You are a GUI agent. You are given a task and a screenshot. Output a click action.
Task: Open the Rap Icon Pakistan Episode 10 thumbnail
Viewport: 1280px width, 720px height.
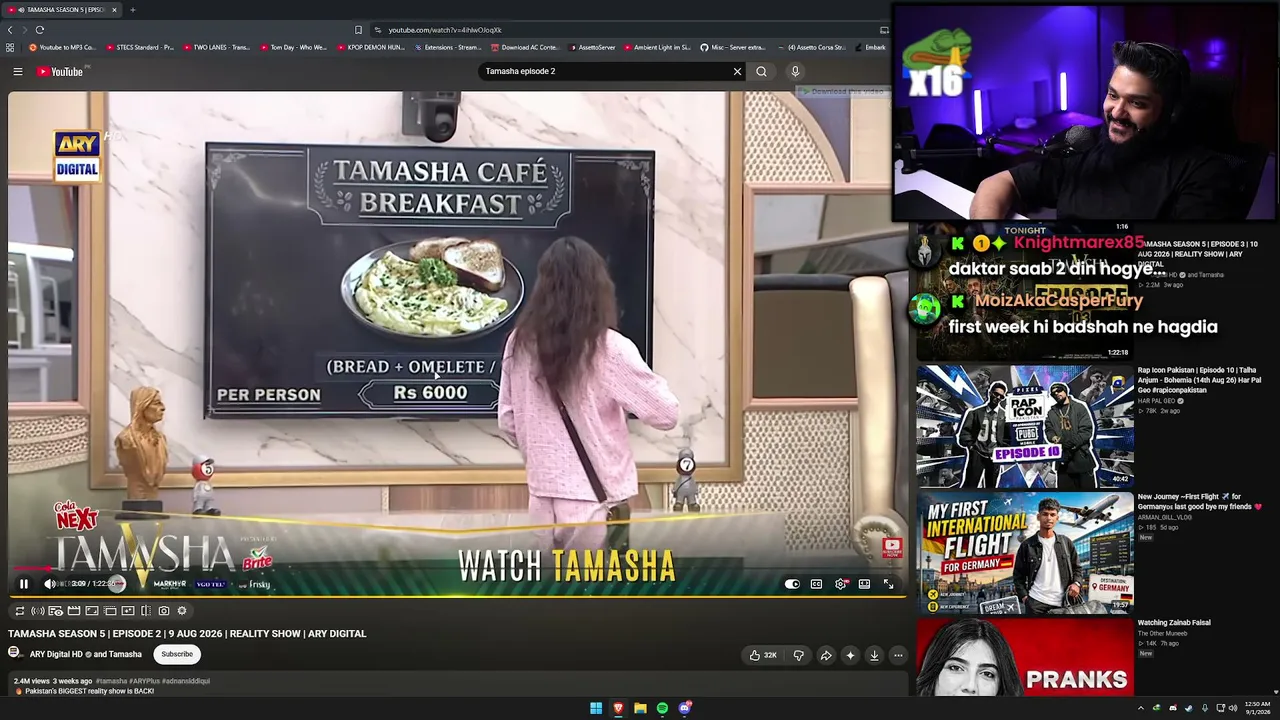click(x=1025, y=426)
